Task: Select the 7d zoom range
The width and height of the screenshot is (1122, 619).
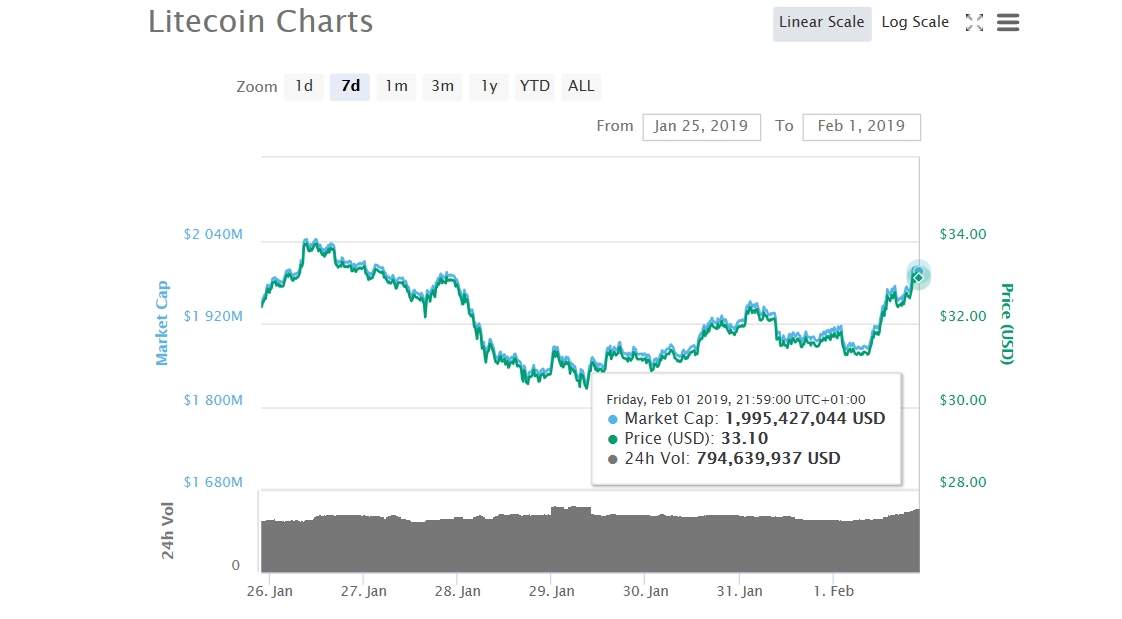Action: click(350, 87)
